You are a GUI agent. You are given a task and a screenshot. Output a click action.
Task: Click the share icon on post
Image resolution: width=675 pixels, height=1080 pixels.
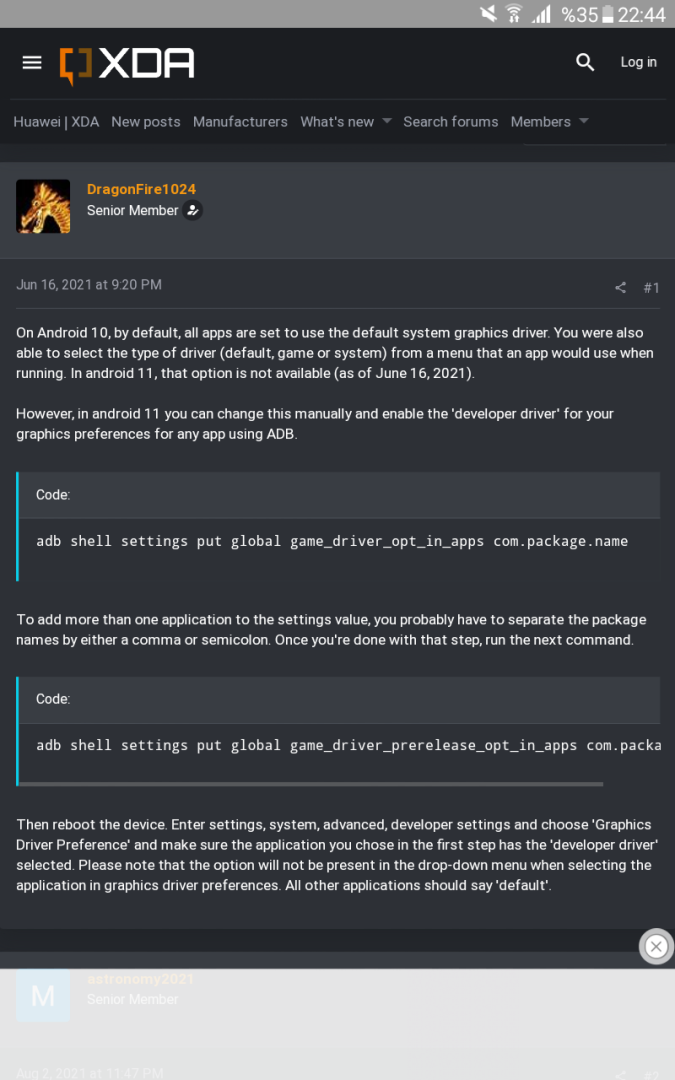(x=620, y=288)
